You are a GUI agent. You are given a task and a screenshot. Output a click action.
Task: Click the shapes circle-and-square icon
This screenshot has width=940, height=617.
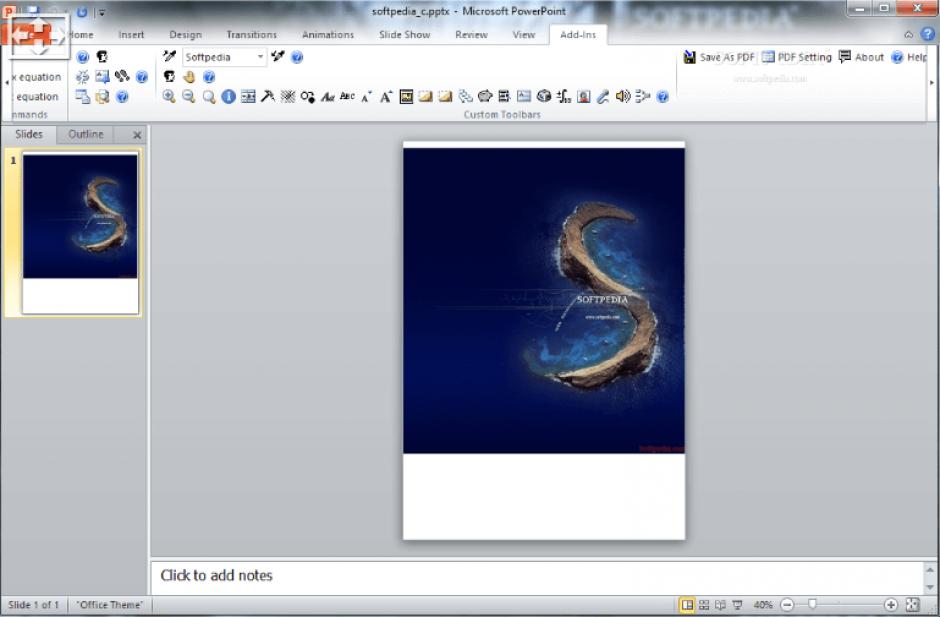(308, 97)
